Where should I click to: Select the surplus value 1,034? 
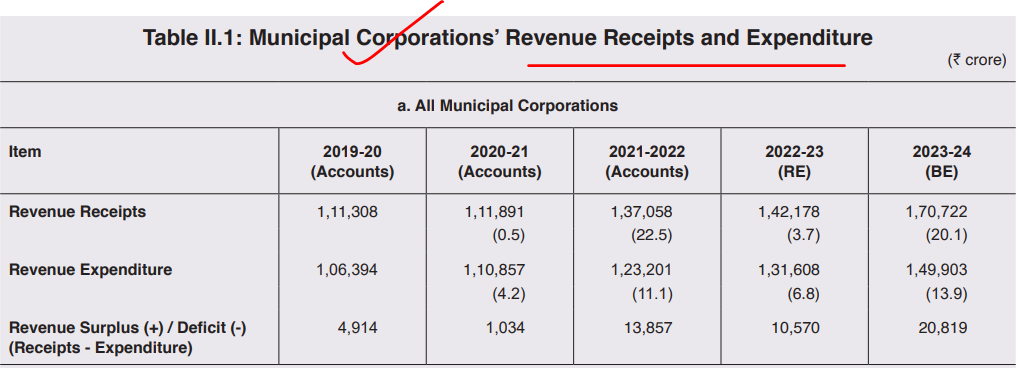click(x=505, y=328)
